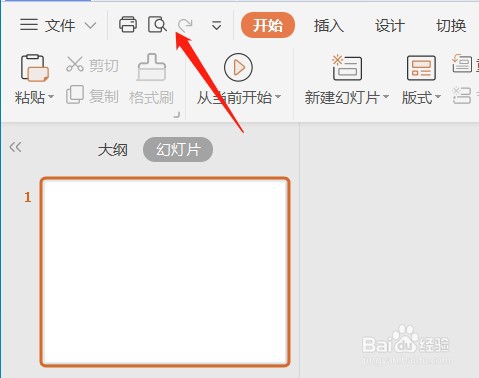Expand the 新建幻灯片 dropdown
Viewport: 479px width, 378px height.
(386, 97)
